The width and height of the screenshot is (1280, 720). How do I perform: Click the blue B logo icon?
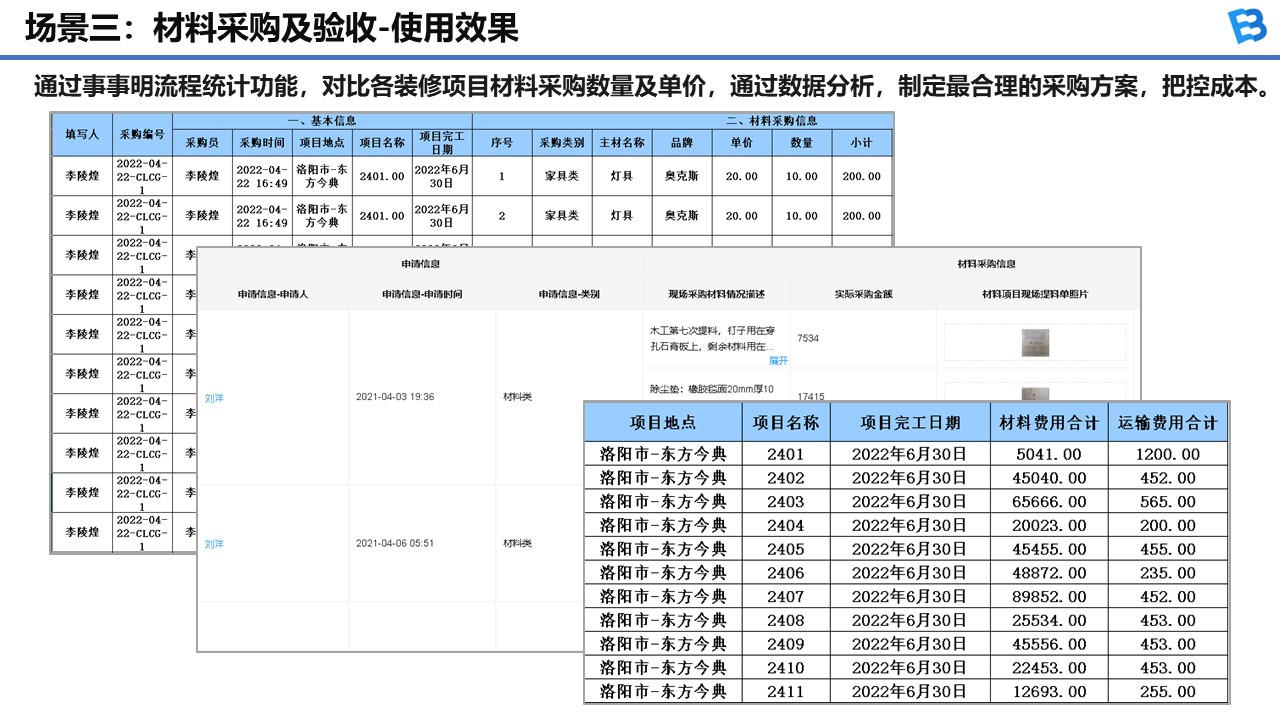click(x=1246, y=27)
